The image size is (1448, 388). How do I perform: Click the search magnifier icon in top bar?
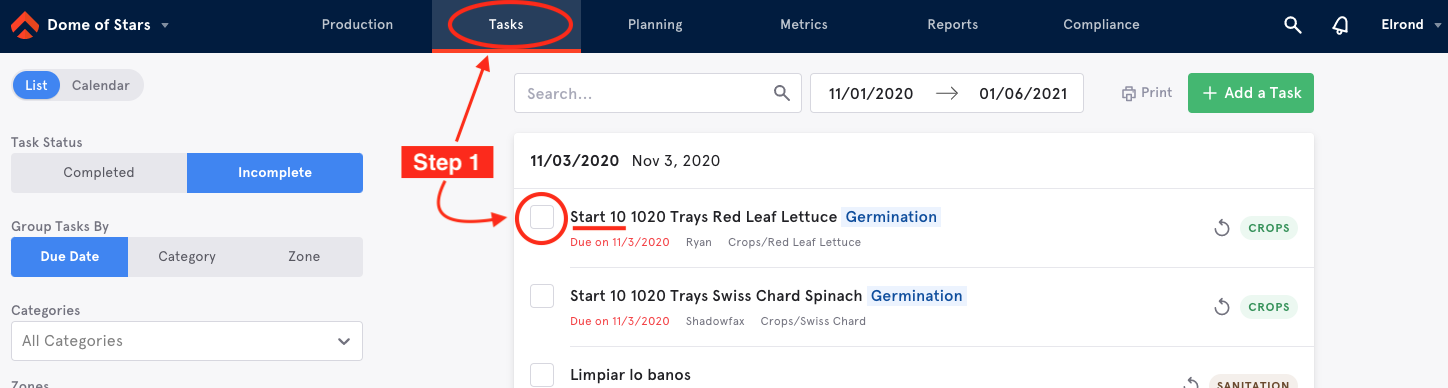click(x=1293, y=25)
